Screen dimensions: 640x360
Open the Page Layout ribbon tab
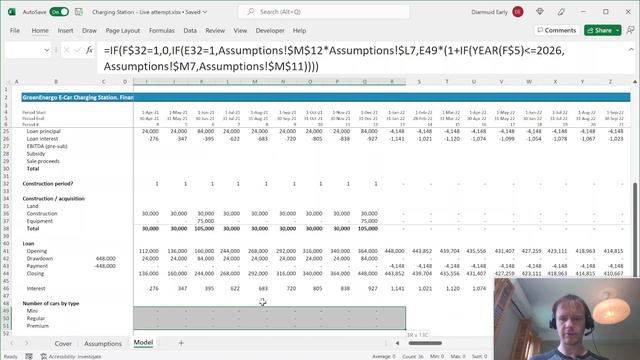tap(122, 31)
